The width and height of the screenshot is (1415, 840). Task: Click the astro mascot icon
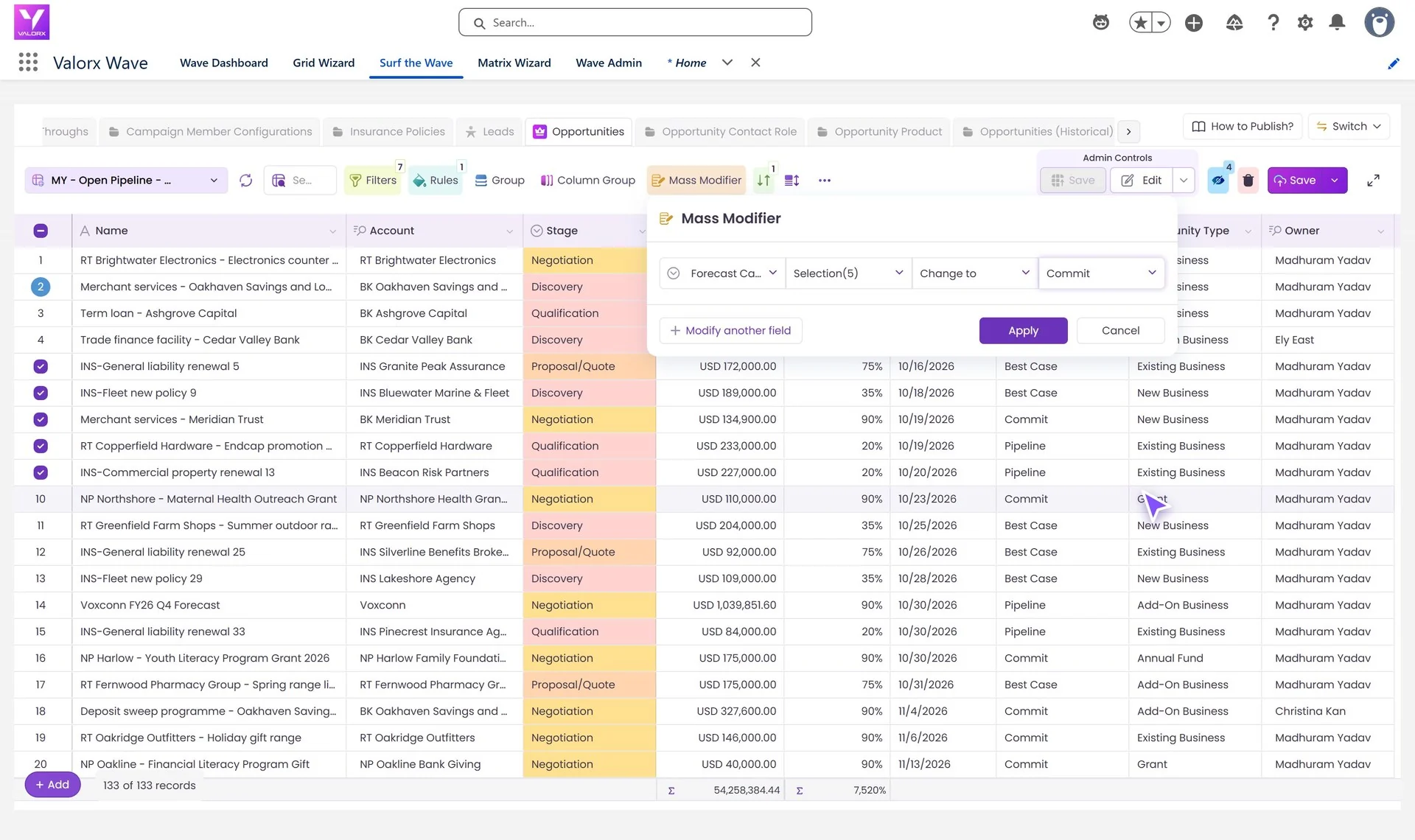1101,23
